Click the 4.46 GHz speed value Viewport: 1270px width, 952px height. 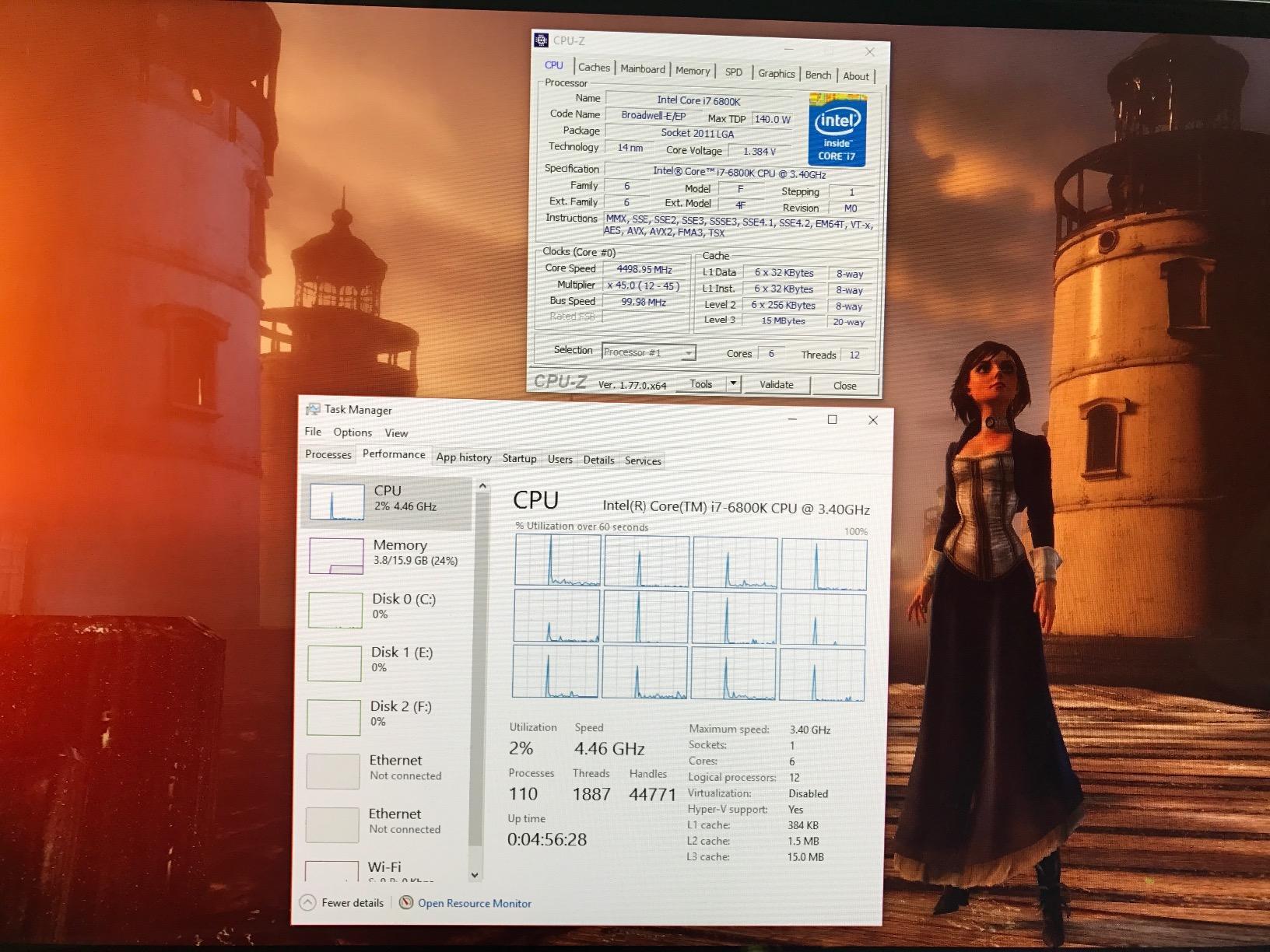click(x=609, y=749)
